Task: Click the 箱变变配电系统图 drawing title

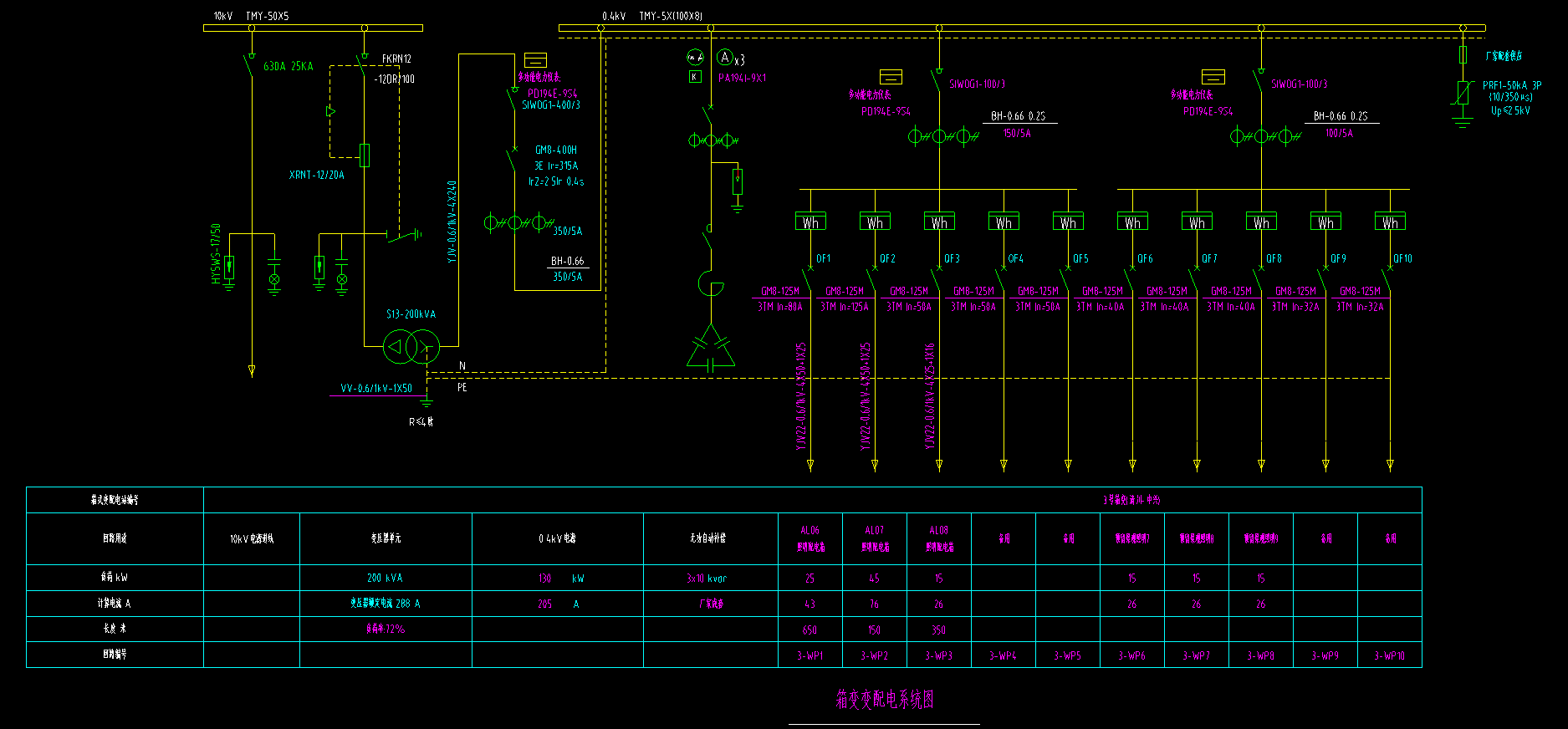Action: [884, 700]
